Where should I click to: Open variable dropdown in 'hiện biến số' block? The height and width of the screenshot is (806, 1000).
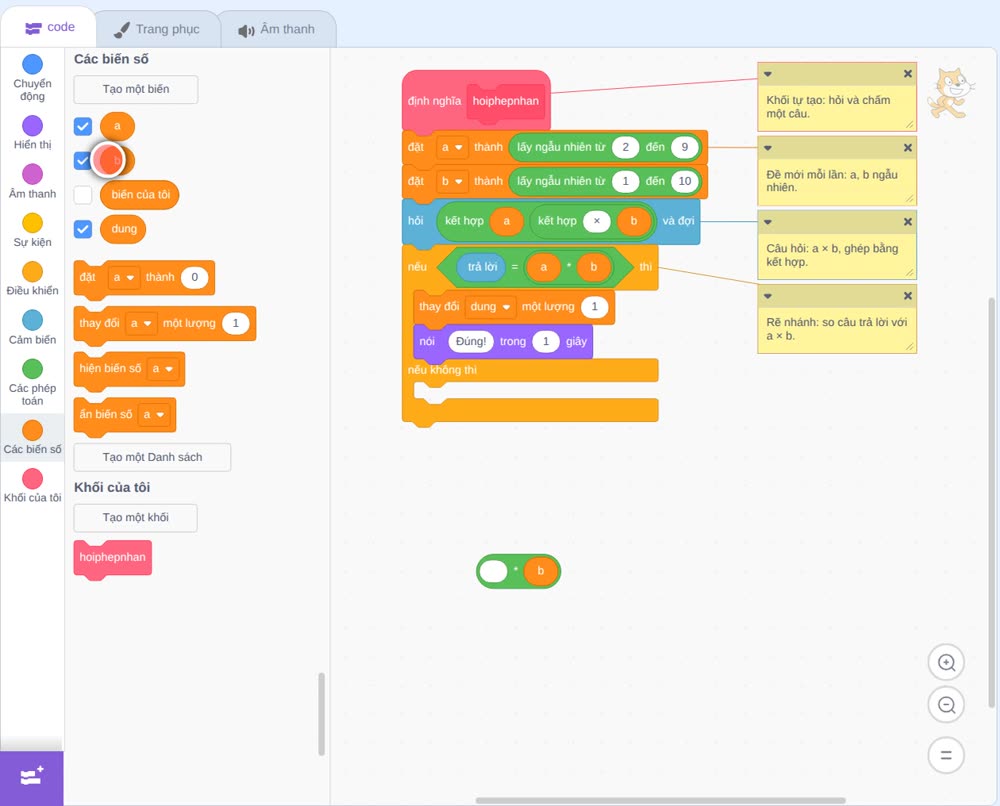(x=163, y=369)
